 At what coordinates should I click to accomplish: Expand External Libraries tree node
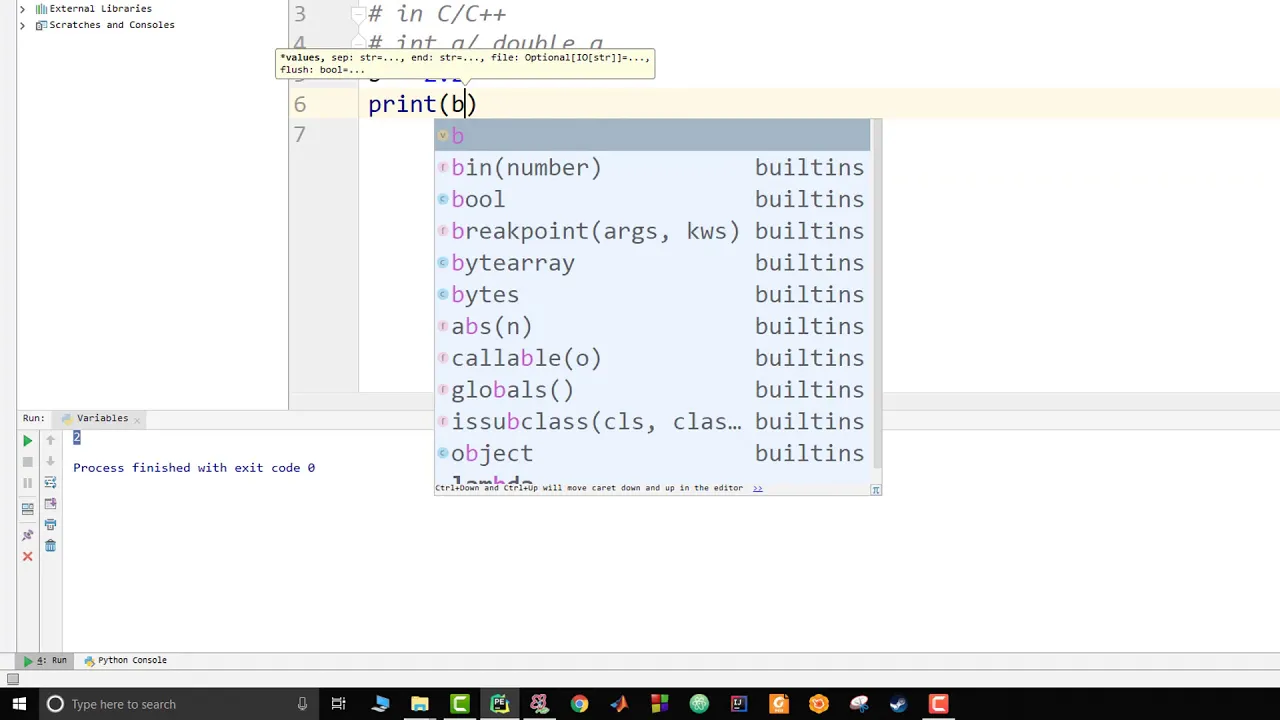[x=22, y=9]
